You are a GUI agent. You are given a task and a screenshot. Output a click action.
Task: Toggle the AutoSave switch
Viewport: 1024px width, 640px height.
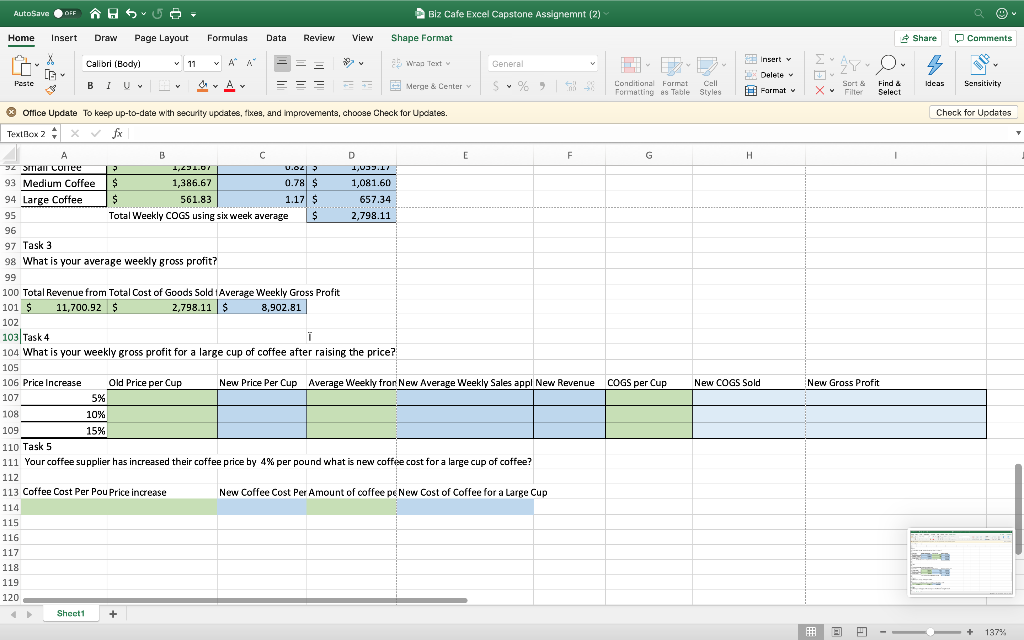(x=66, y=13)
